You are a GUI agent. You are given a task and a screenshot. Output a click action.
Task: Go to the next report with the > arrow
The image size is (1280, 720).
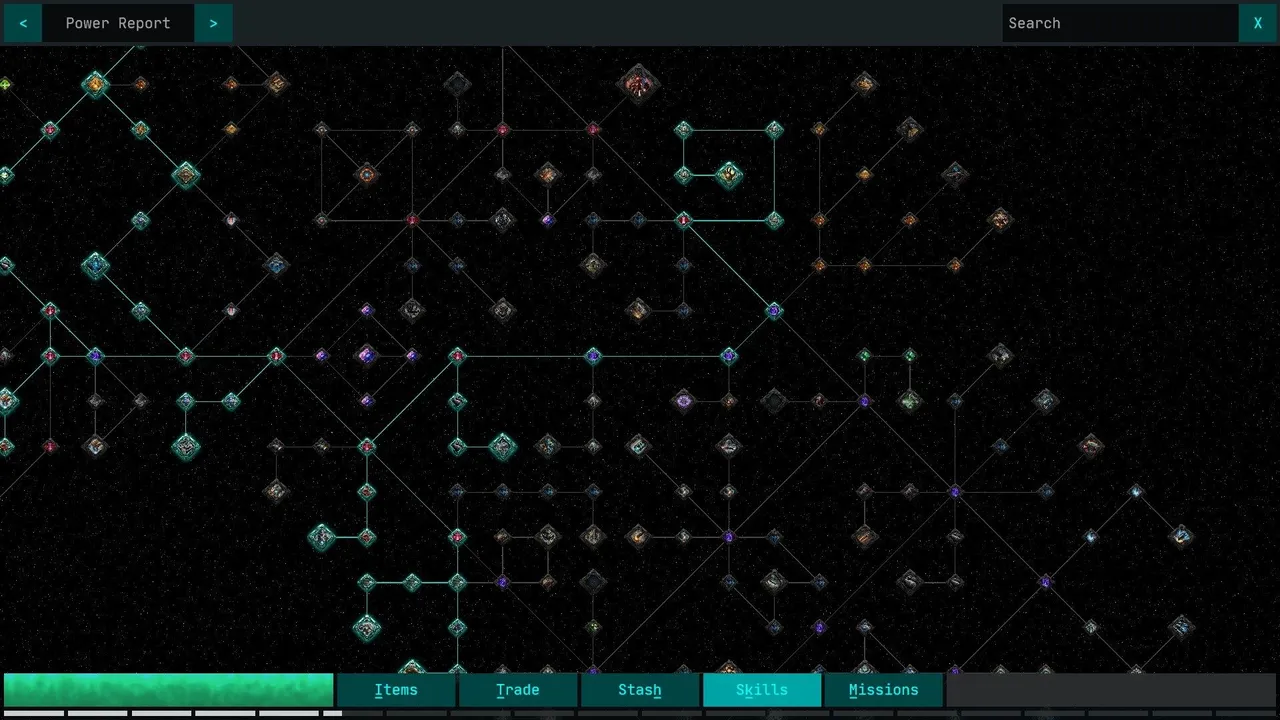pos(213,23)
